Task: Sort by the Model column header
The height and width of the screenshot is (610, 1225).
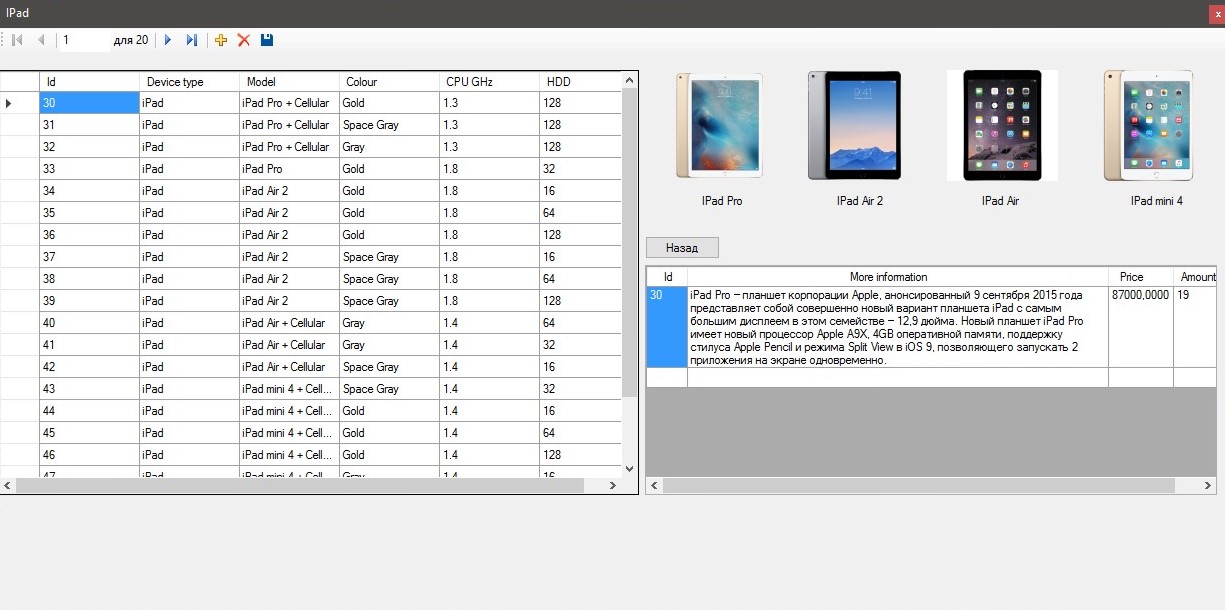Action: (x=289, y=82)
